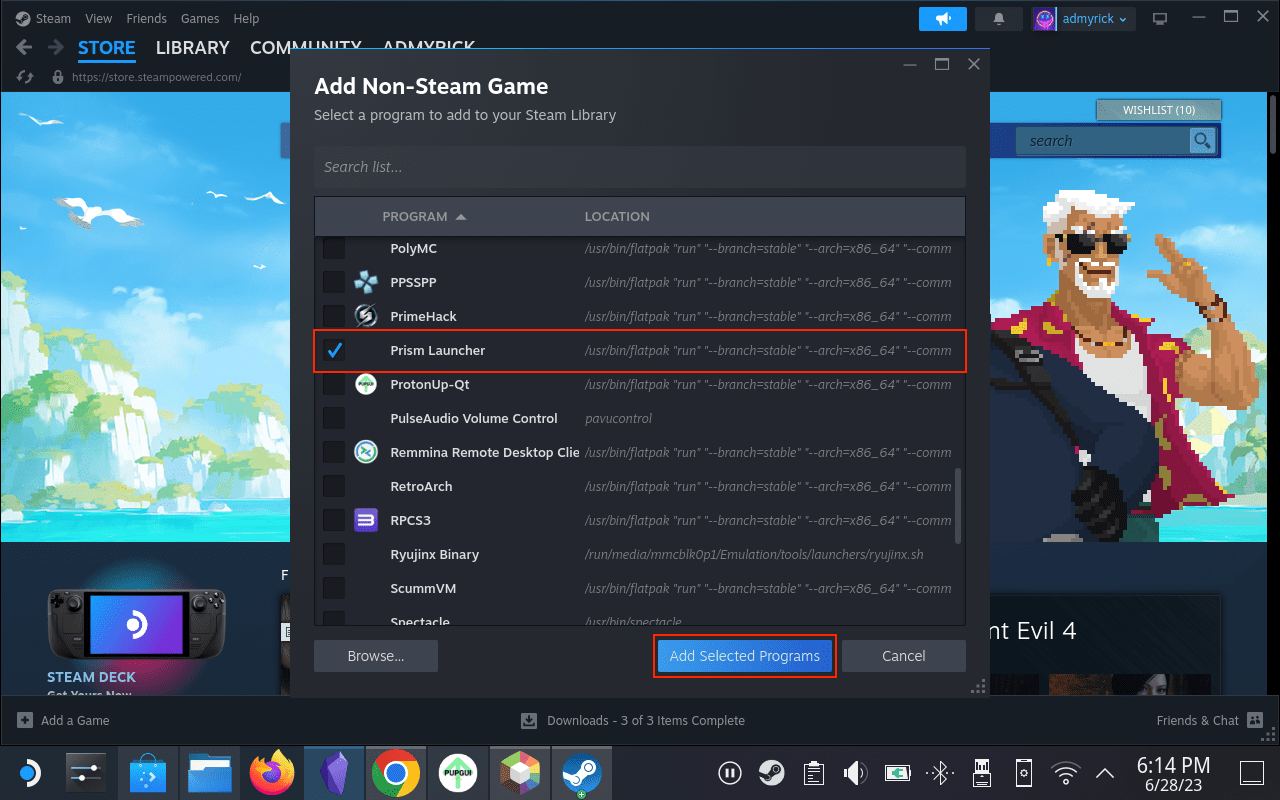Click the PrimeHack program icon
This screenshot has width=1280, height=800.
pyautogui.click(x=365, y=316)
